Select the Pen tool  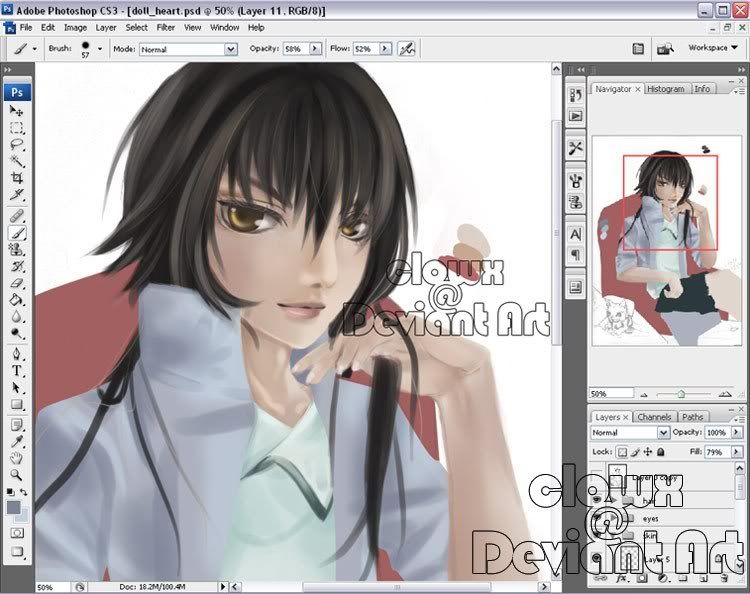pyautogui.click(x=17, y=354)
